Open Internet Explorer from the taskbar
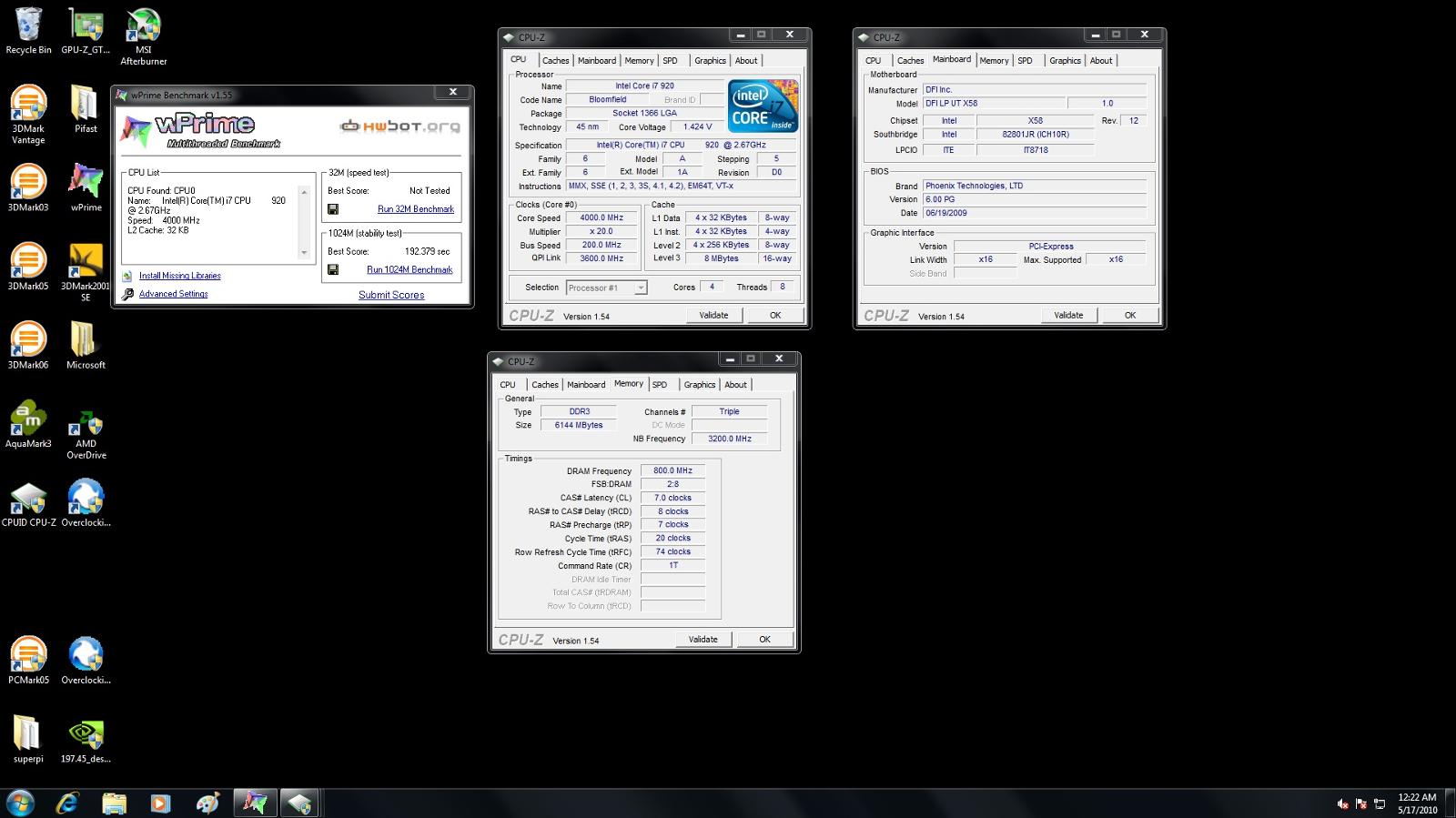 [x=67, y=803]
